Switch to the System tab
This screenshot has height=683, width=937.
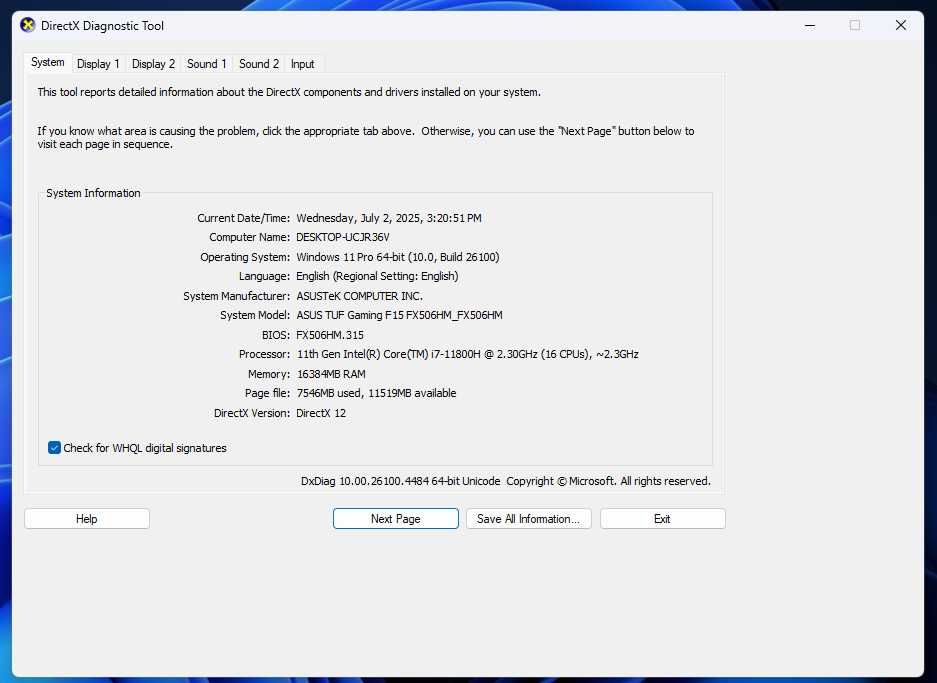click(48, 63)
